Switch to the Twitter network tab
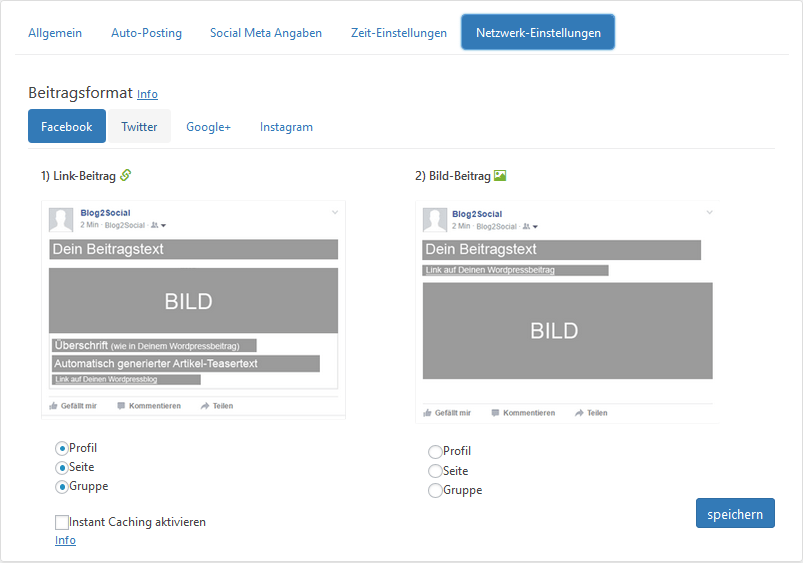Screen dimensions: 803x563 [x=139, y=126]
